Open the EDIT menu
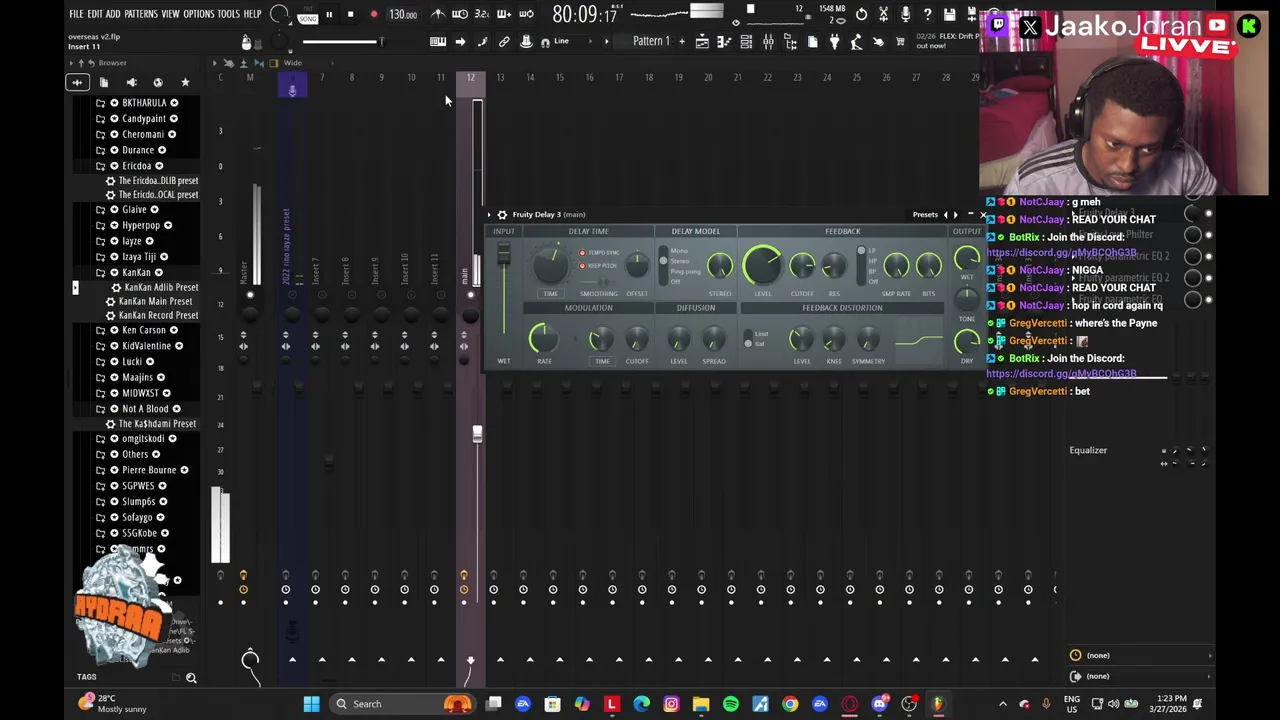The height and width of the screenshot is (720, 1280). click(95, 14)
